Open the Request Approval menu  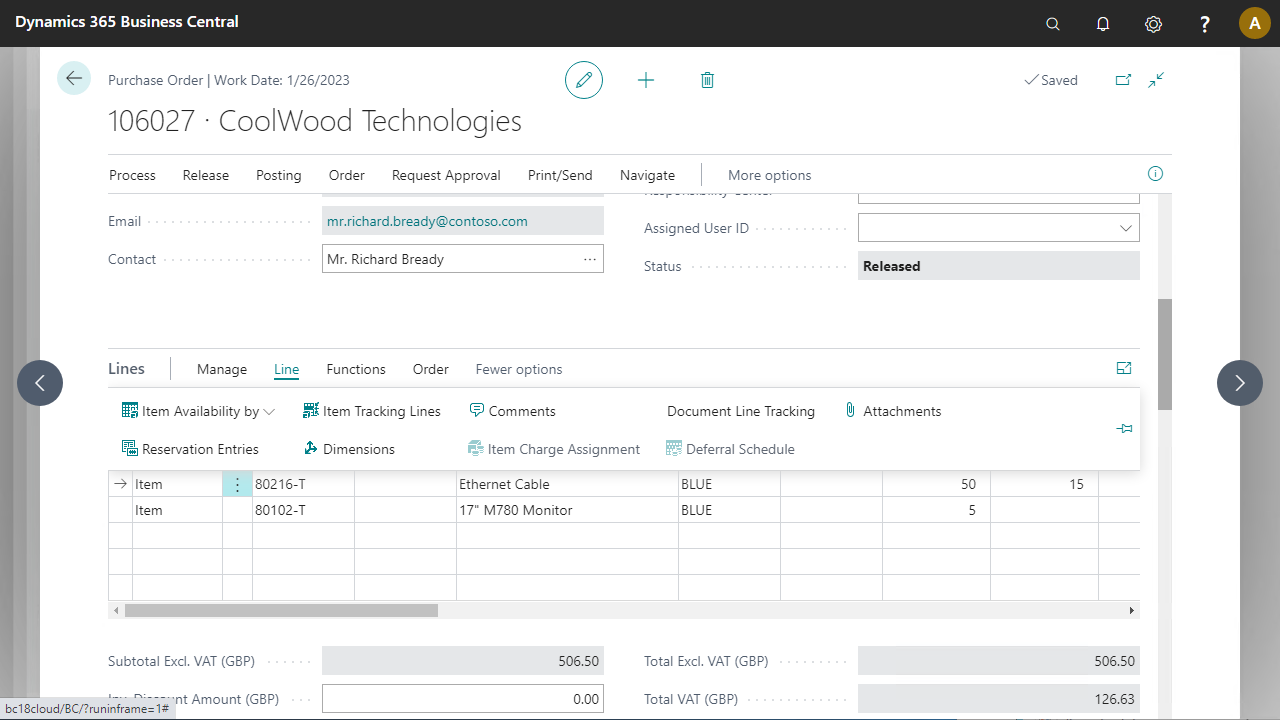tap(446, 175)
